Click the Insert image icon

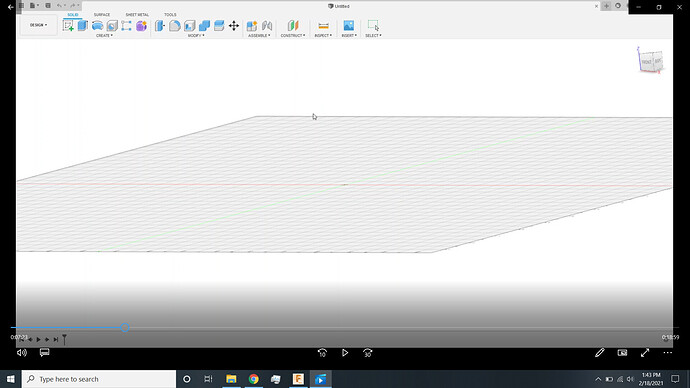pyautogui.click(x=349, y=26)
